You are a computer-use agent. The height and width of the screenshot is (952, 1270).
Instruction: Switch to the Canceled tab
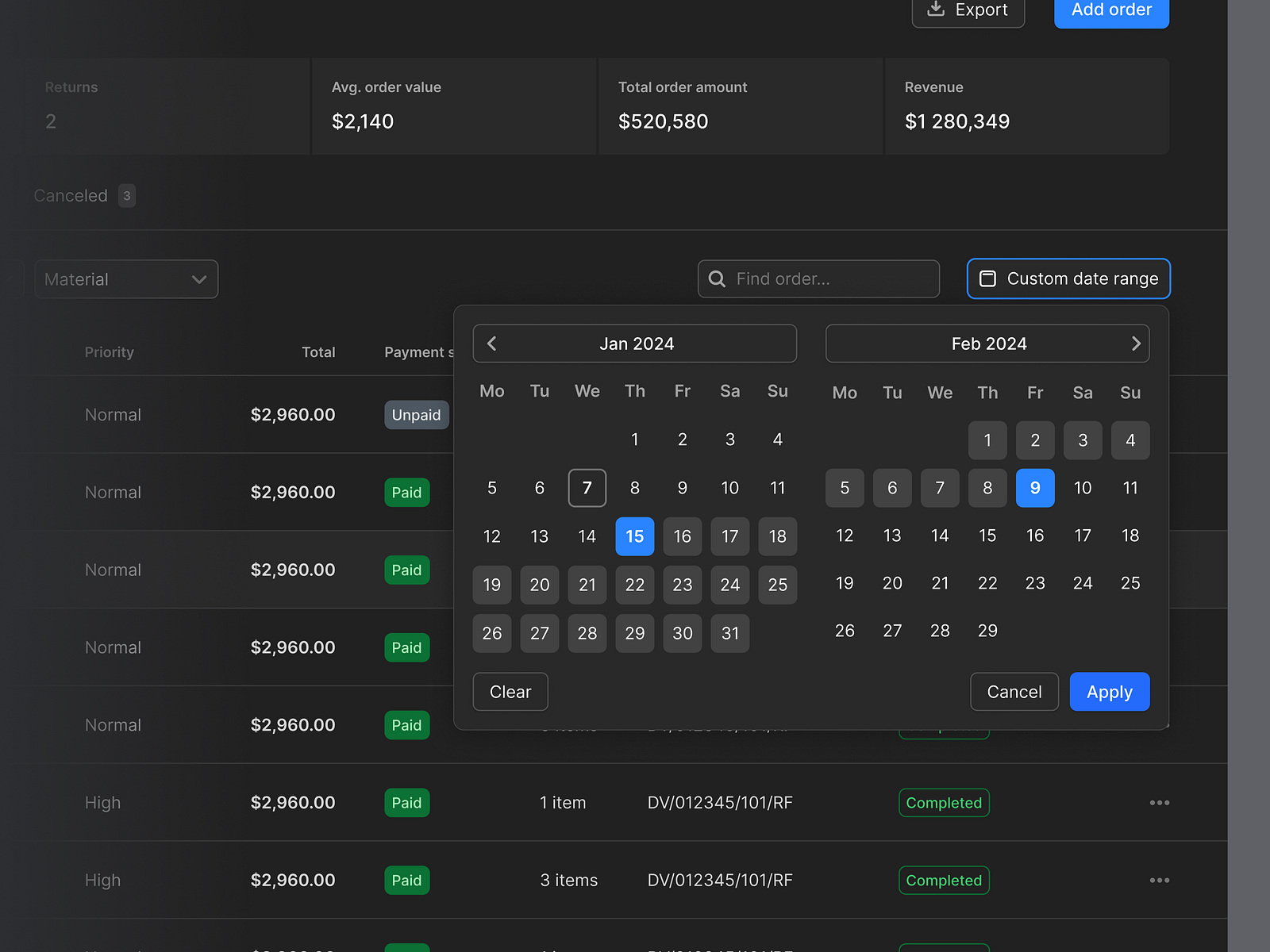pyautogui.click(x=71, y=195)
